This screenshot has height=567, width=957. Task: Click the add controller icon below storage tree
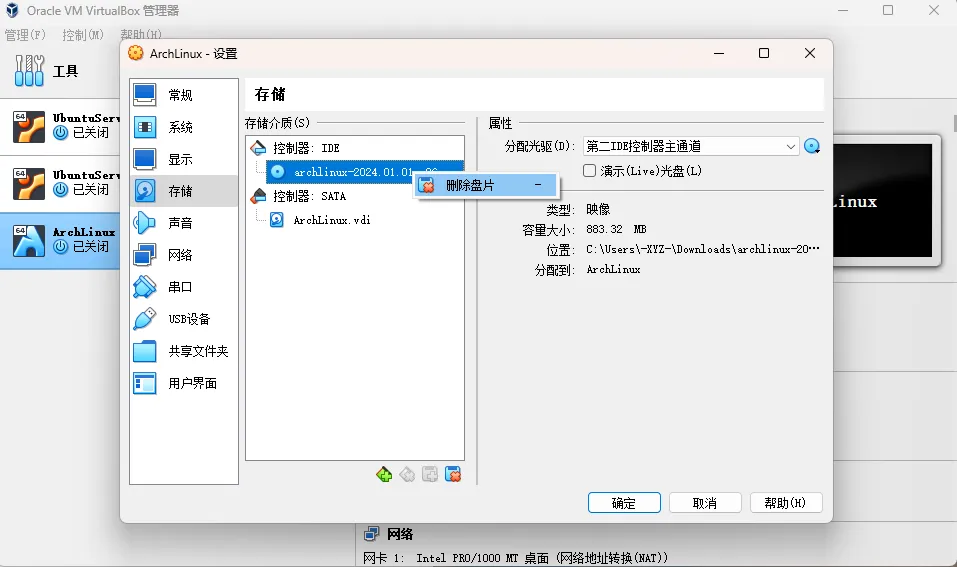[384, 474]
